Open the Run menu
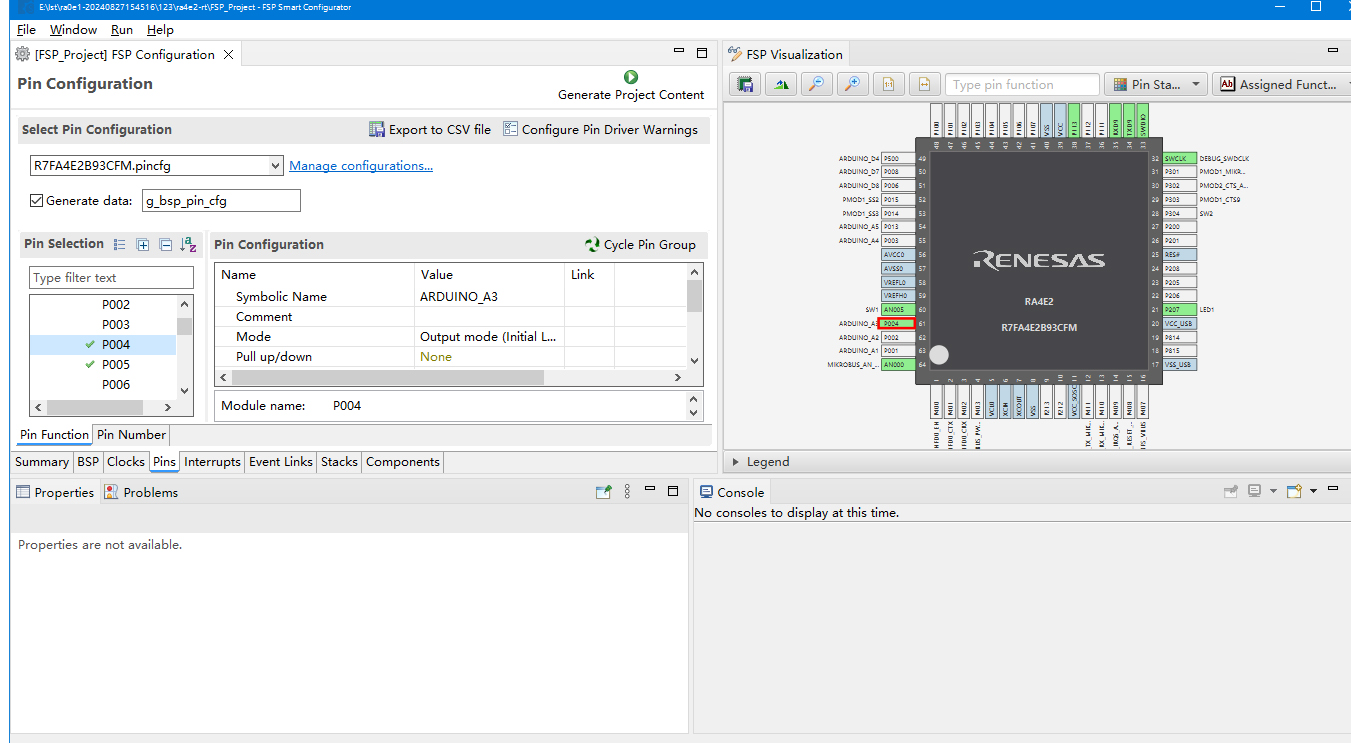This screenshot has height=743, width=1351. pyautogui.click(x=122, y=30)
